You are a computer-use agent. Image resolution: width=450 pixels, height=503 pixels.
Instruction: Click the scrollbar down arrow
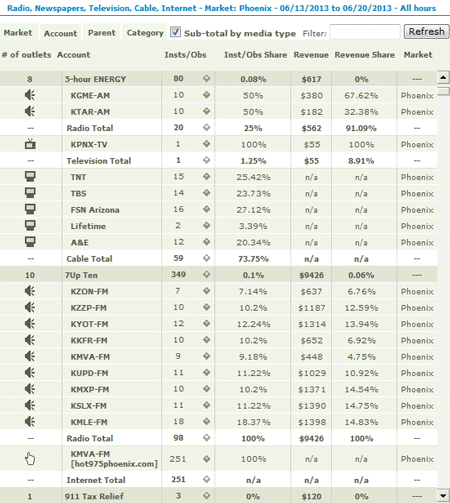click(443, 496)
